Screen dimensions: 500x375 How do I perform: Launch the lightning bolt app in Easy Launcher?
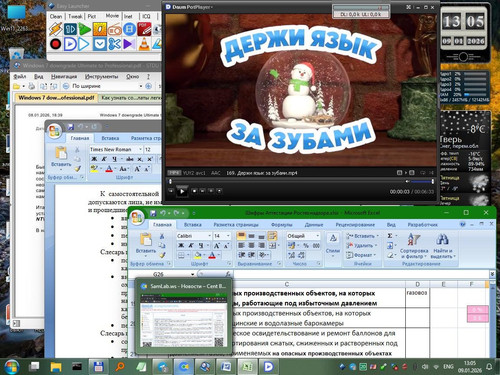55,29
